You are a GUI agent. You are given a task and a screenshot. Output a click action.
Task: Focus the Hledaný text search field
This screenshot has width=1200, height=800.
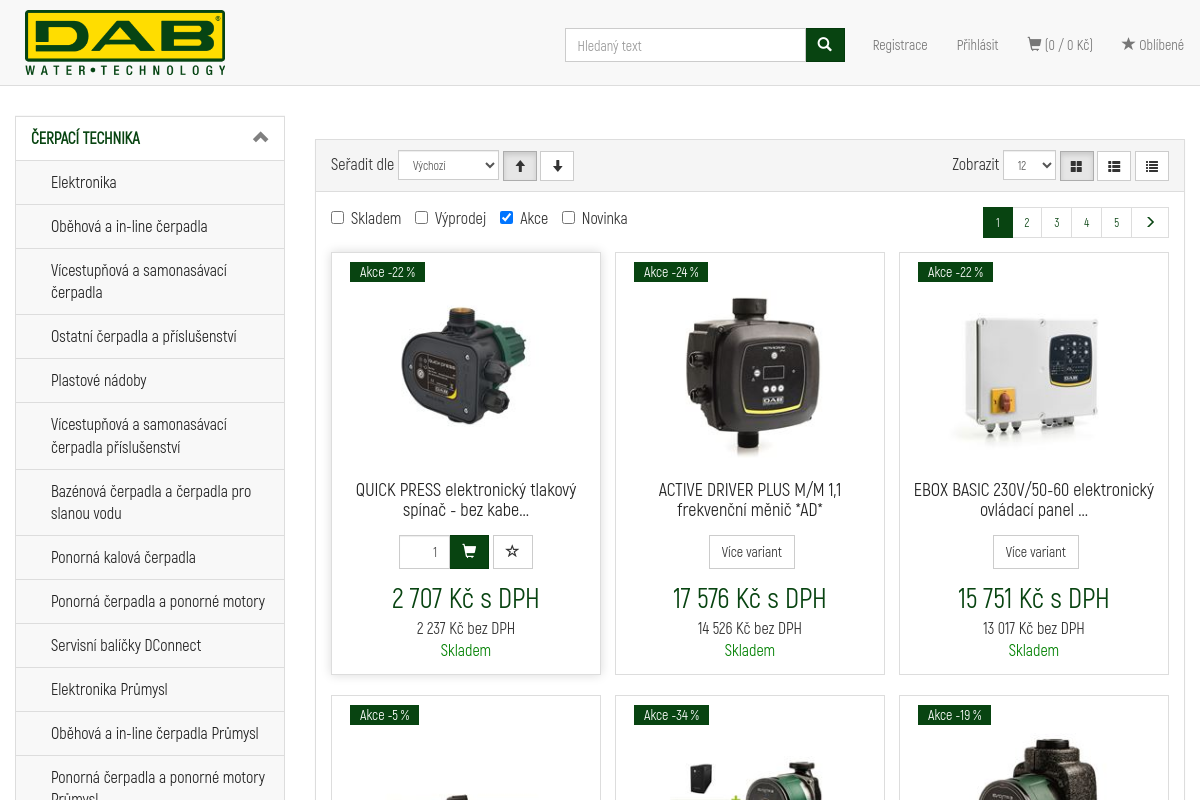pyautogui.click(x=685, y=45)
